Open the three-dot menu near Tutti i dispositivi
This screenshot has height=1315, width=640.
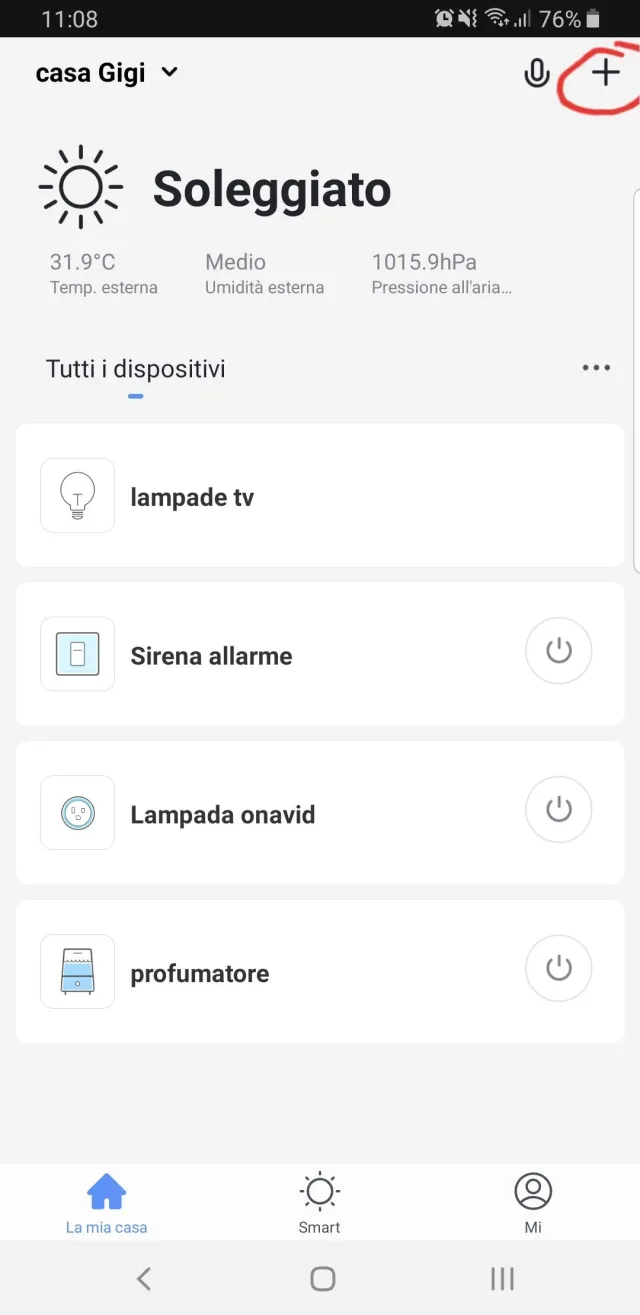click(596, 367)
